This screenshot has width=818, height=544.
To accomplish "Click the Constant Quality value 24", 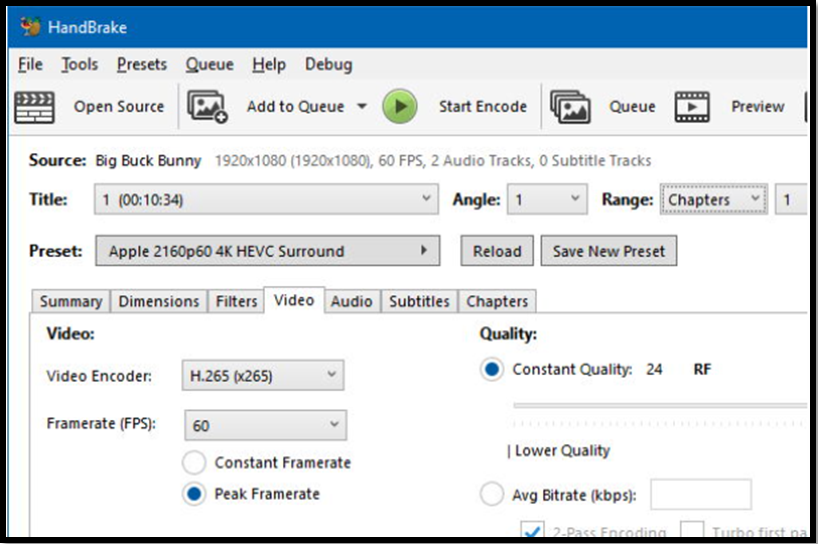I will click(x=654, y=369).
